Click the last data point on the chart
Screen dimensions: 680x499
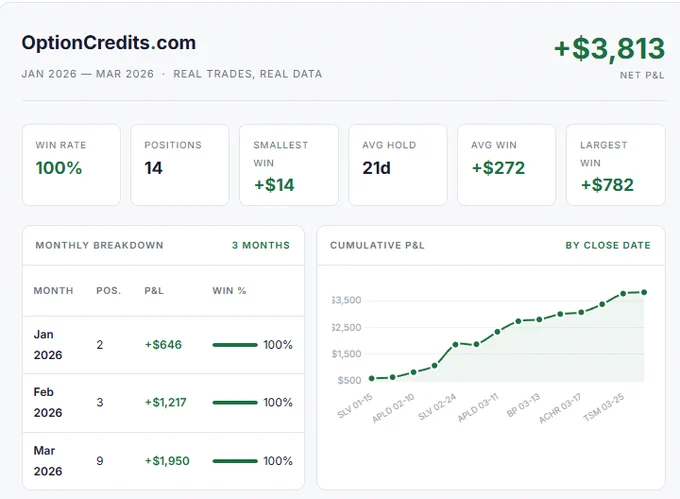(644, 293)
